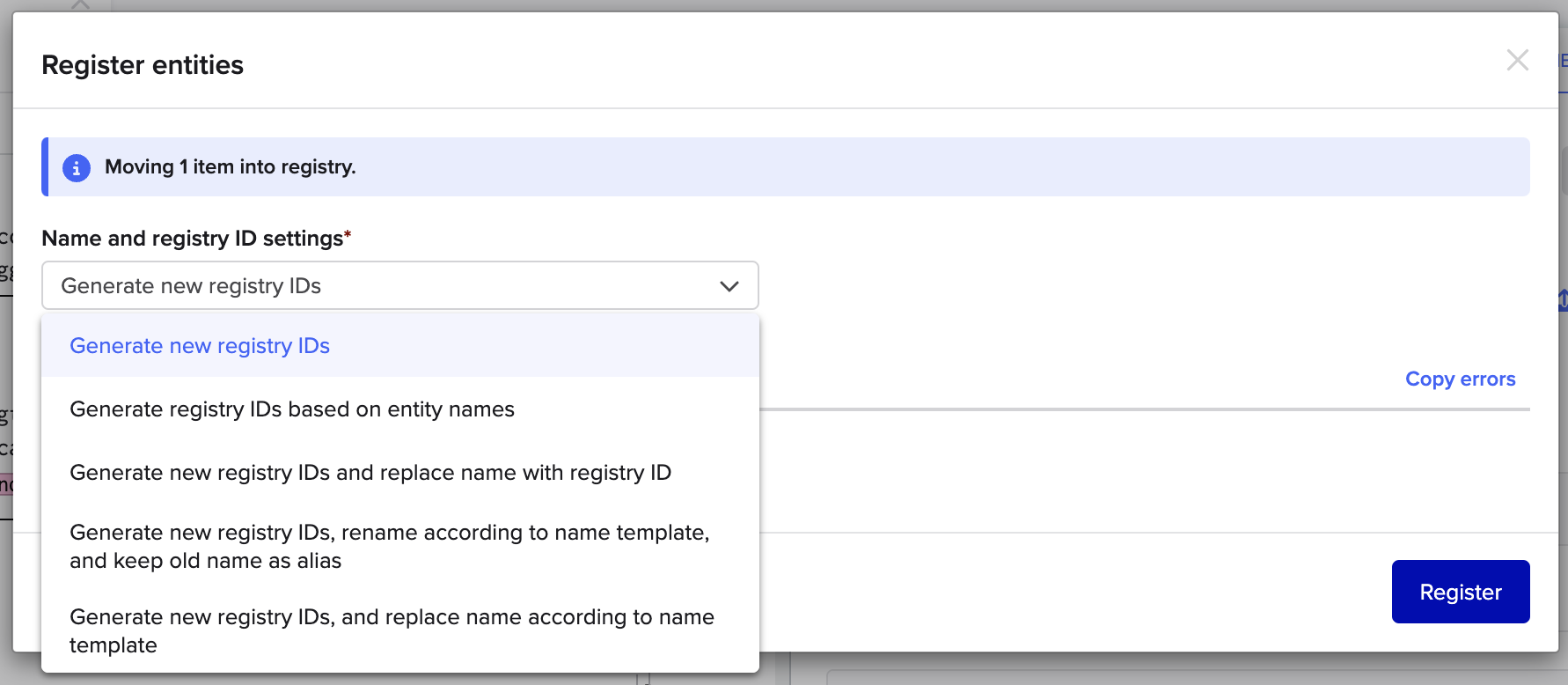This screenshot has height=685, width=1568.
Task: Select 'Generate new registry IDs' option
Action: [400, 346]
